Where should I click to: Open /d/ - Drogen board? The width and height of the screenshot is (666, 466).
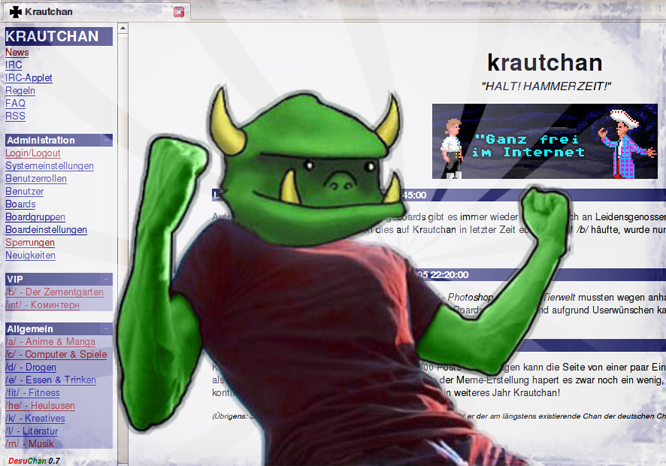point(31,367)
